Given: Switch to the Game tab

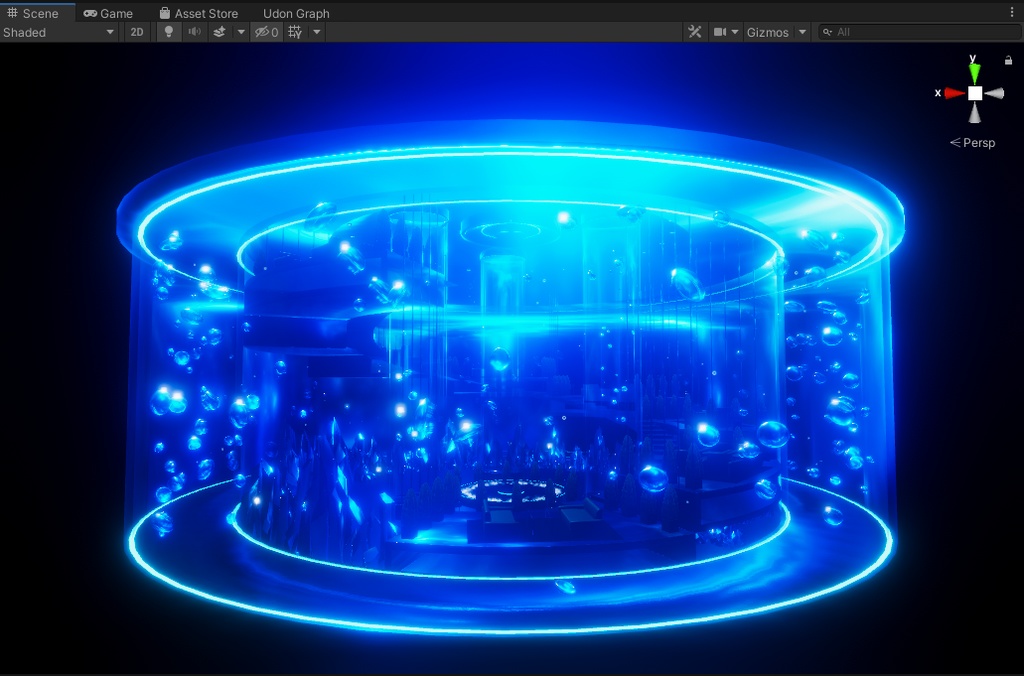Looking at the screenshot, I should coord(109,13).
